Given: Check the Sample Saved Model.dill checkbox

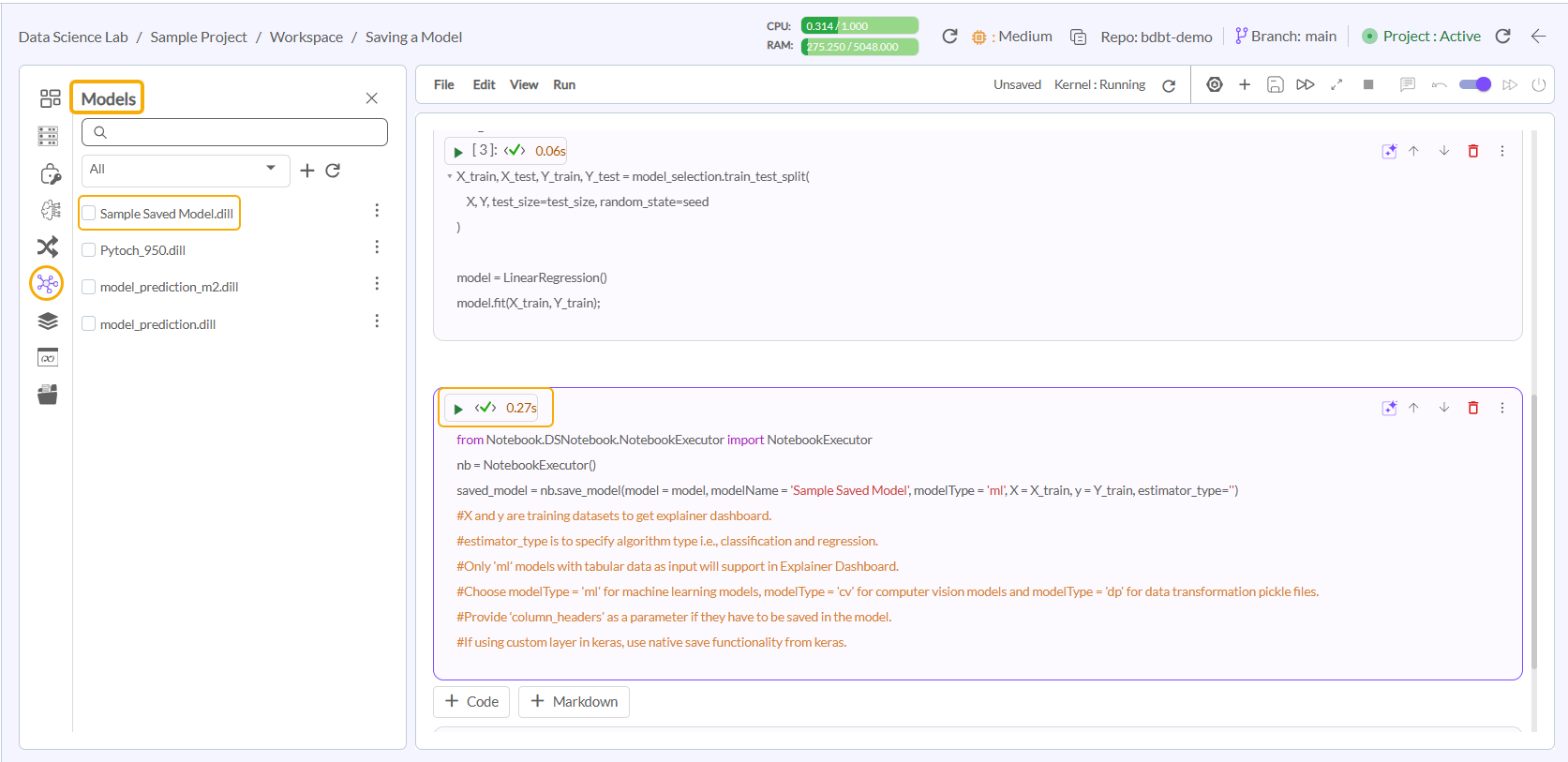Looking at the screenshot, I should tap(89, 213).
